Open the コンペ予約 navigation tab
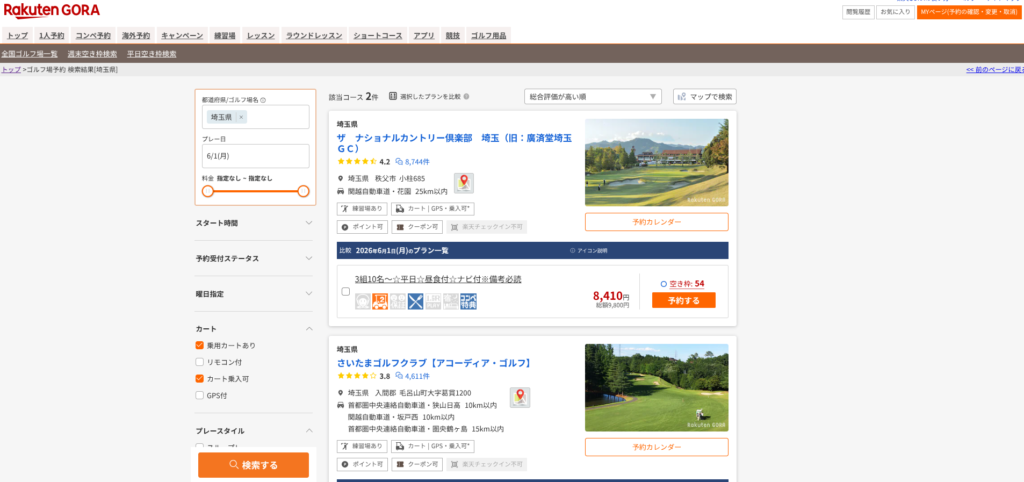This screenshot has width=1024, height=482. (x=93, y=35)
